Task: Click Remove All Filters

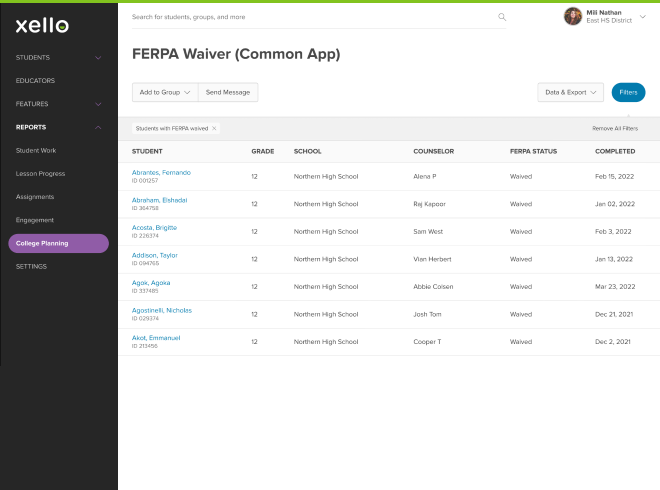Action: tap(614, 129)
